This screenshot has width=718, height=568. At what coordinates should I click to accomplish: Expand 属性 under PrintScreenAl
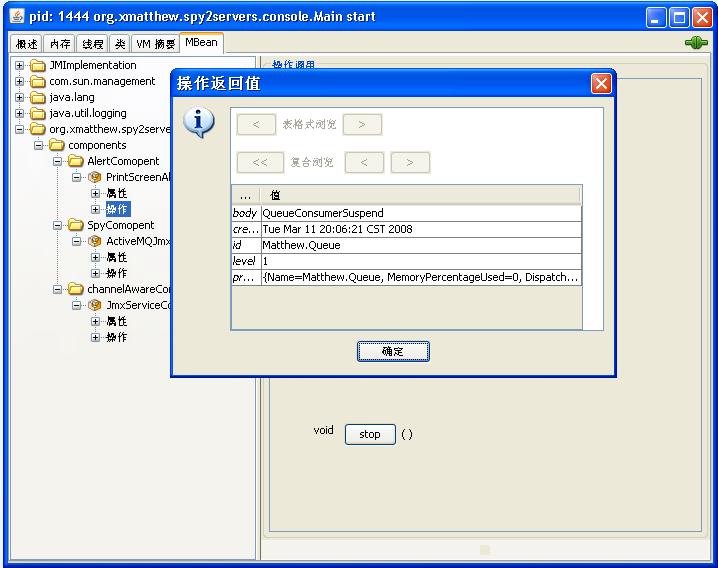pyautogui.click(x=95, y=193)
